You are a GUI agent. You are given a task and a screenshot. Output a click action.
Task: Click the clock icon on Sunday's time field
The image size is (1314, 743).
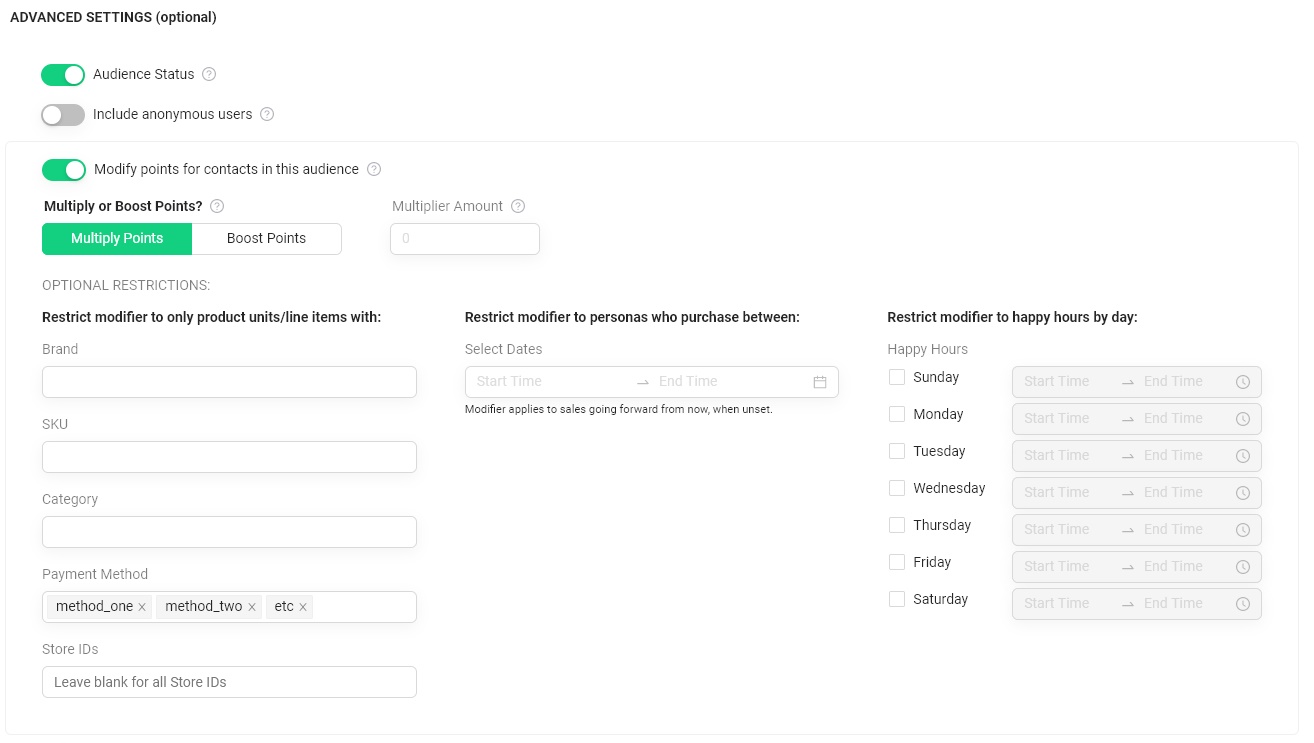1243,381
